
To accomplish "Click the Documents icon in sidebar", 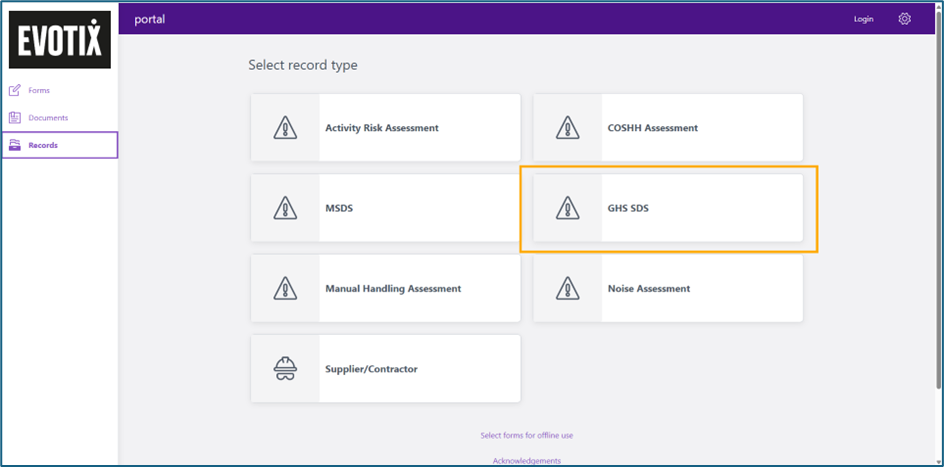I will click(15, 118).
